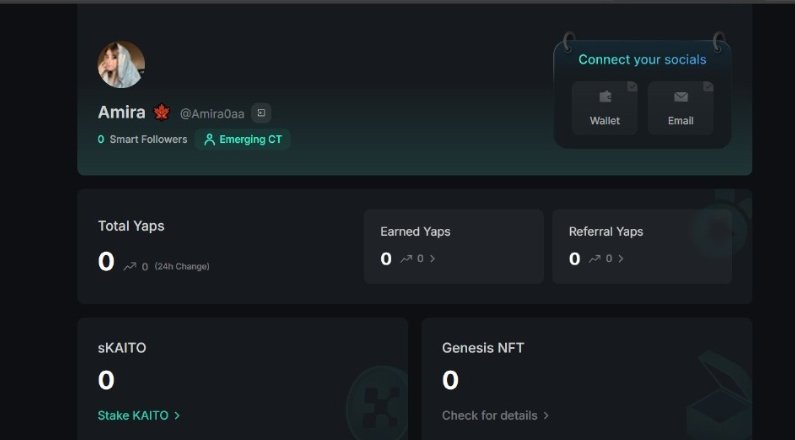This screenshot has height=440, width=795.
Task: Expand Earned Yaps details chevron
Action: coord(432,259)
